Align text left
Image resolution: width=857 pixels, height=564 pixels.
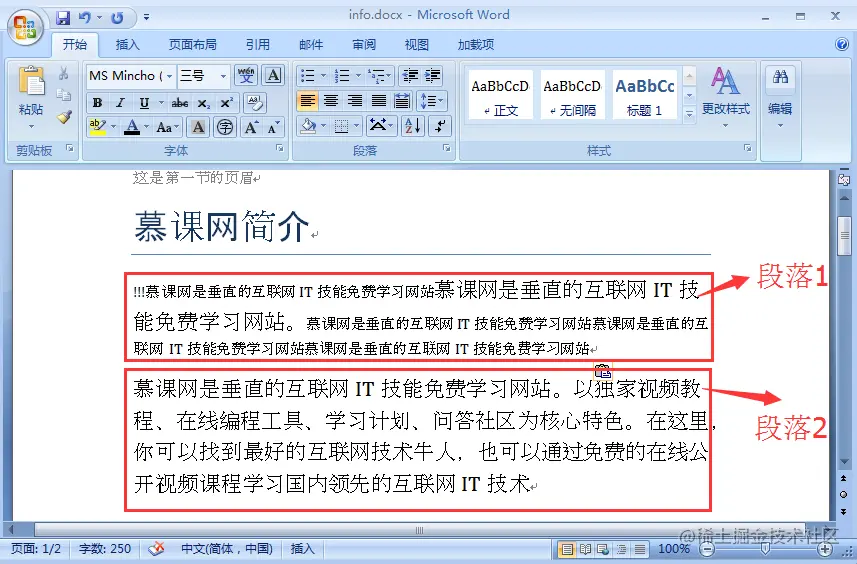[308, 101]
